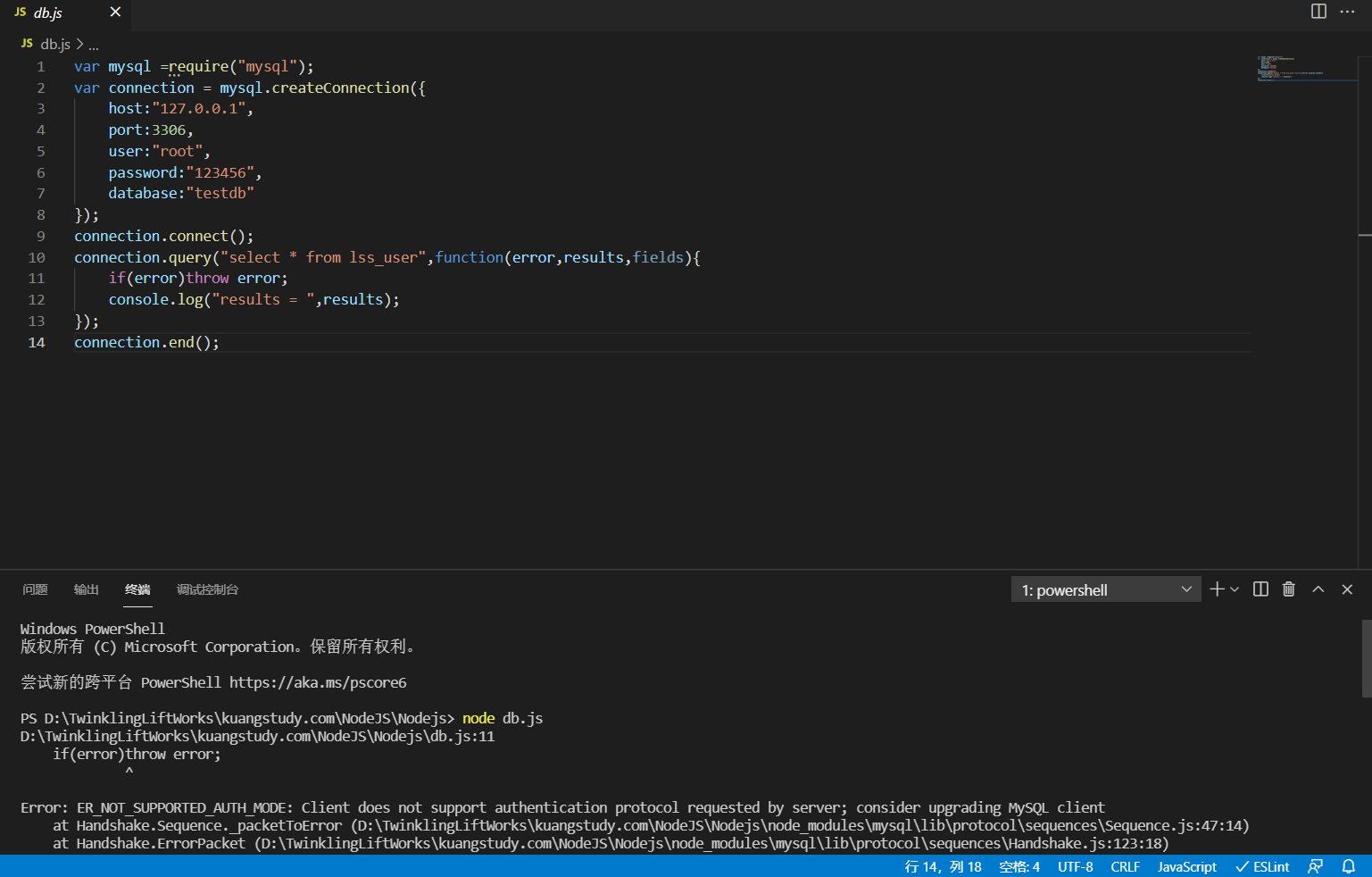
Task: Switch to the 问题 (Problems) panel tab
Action: (x=35, y=589)
